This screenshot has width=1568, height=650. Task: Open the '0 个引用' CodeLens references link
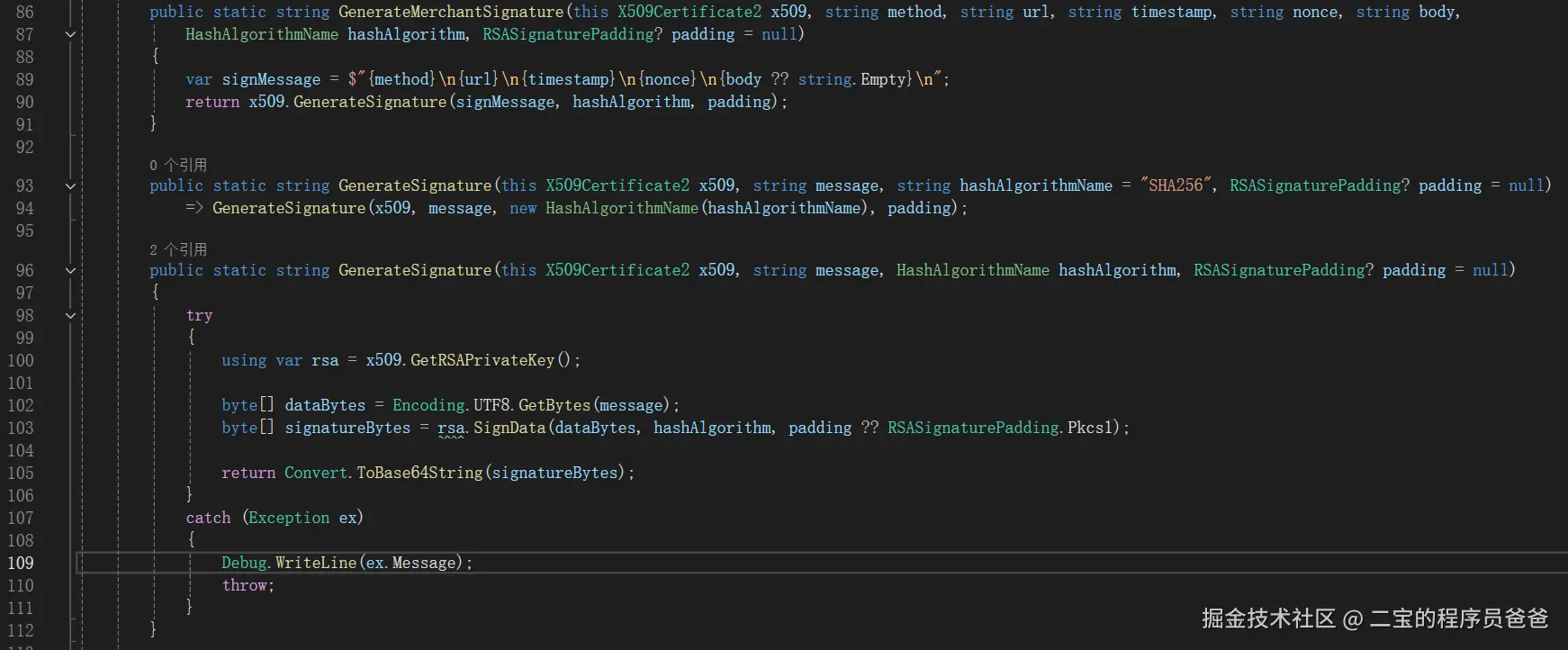click(x=178, y=165)
